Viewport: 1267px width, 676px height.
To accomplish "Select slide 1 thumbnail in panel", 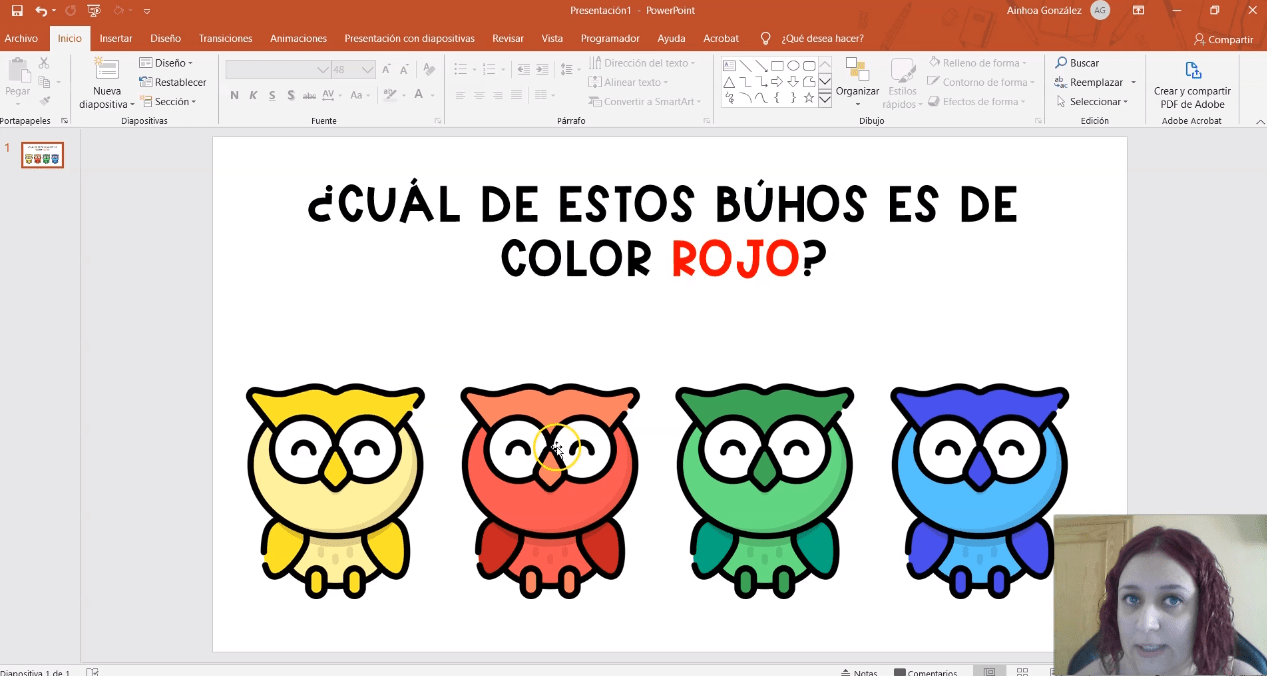I will click(43, 155).
